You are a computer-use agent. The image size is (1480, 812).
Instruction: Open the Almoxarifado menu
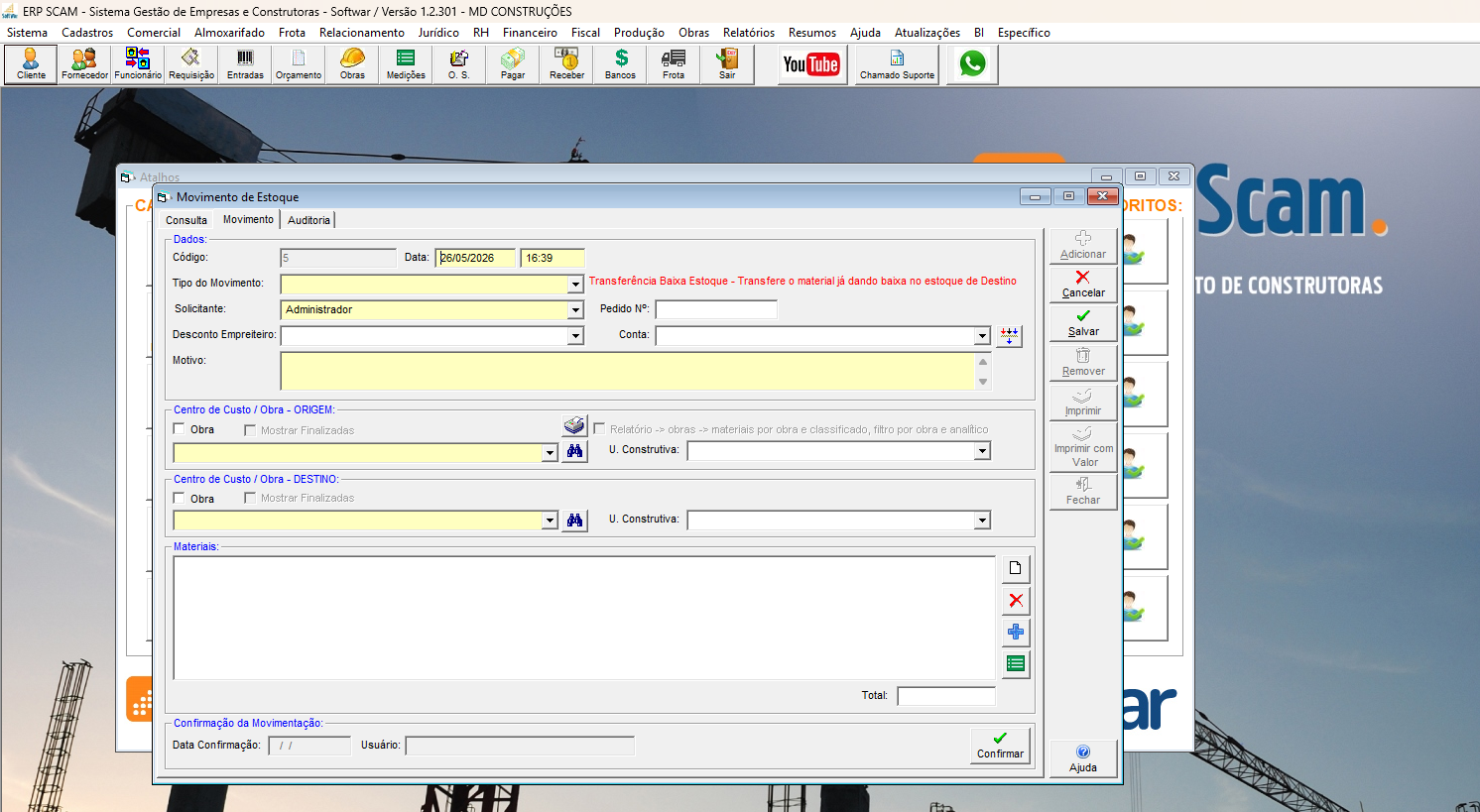click(229, 33)
